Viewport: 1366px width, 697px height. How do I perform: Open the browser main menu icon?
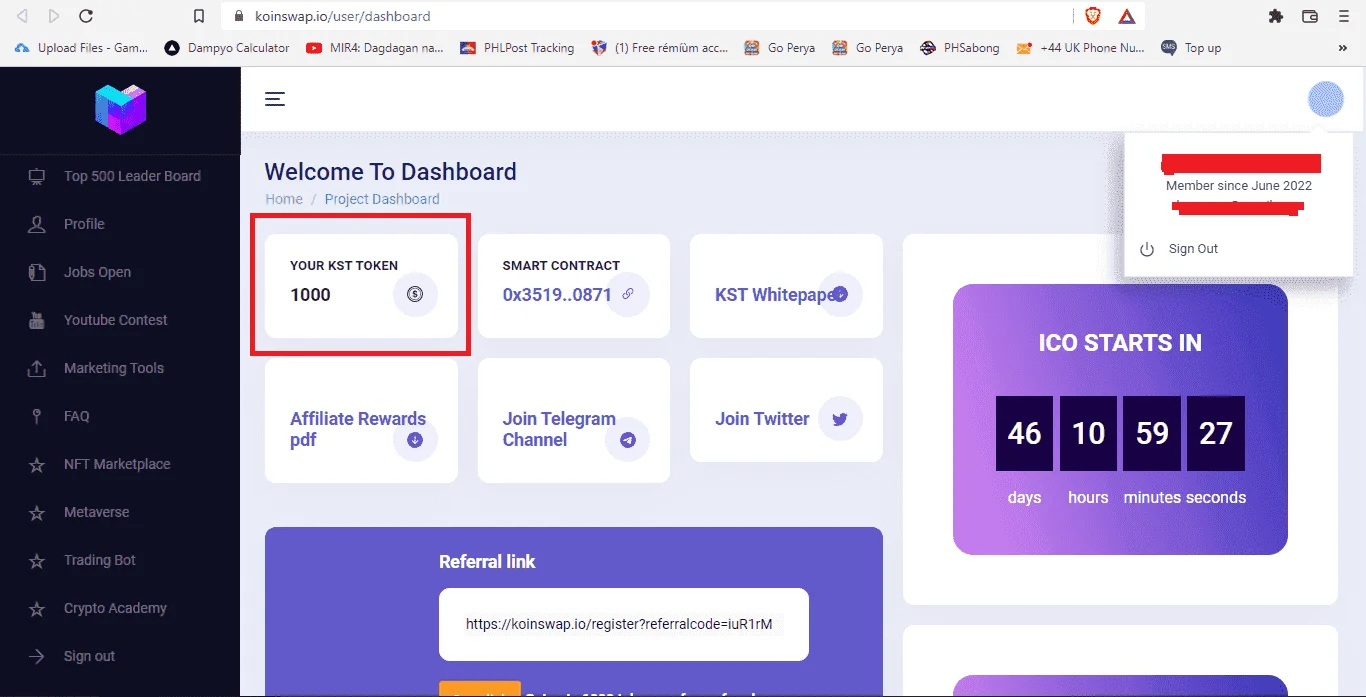[x=1344, y=16]
